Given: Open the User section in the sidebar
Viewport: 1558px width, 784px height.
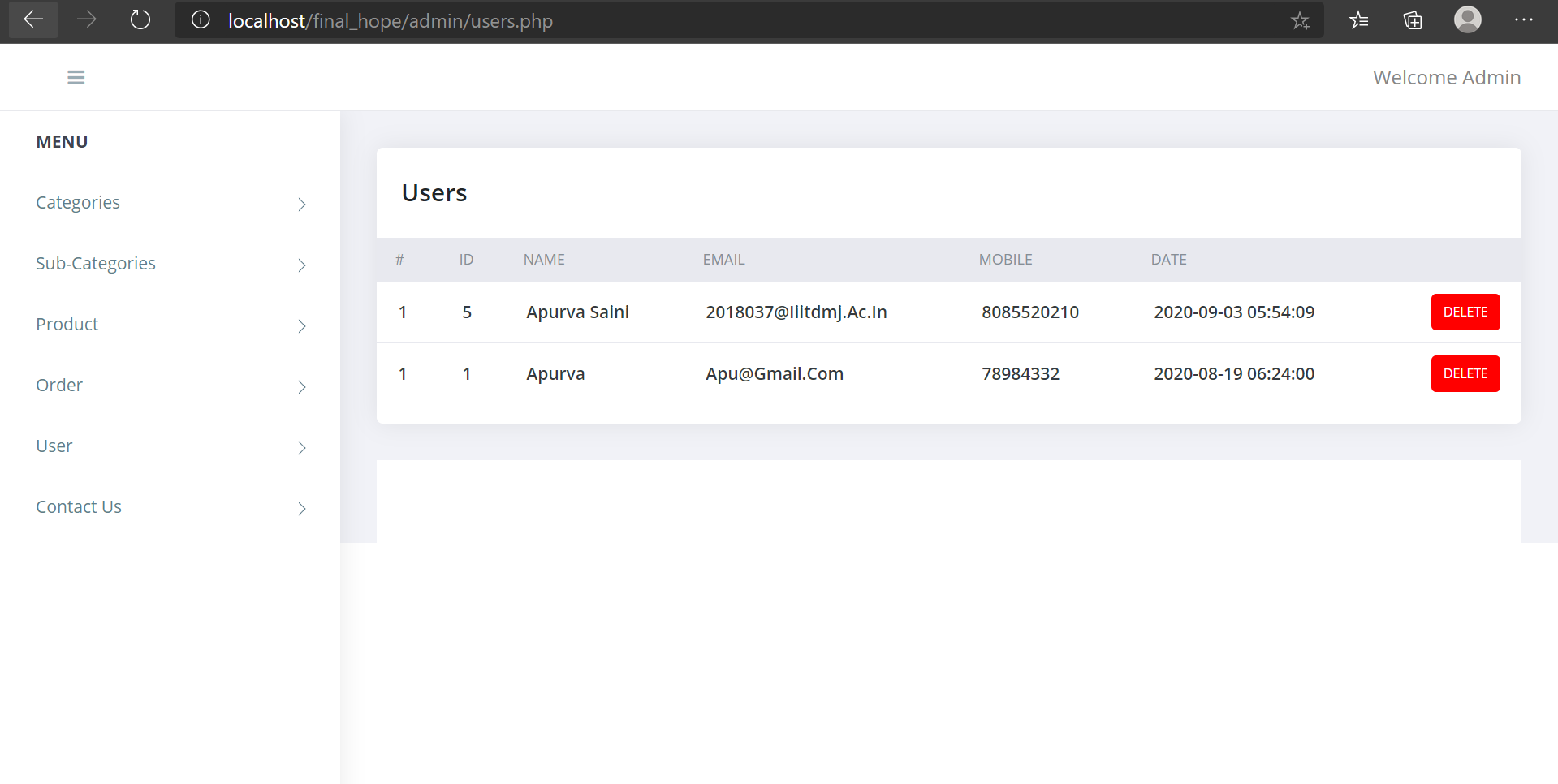Looking at the screenshot, I should pos(54,446).
